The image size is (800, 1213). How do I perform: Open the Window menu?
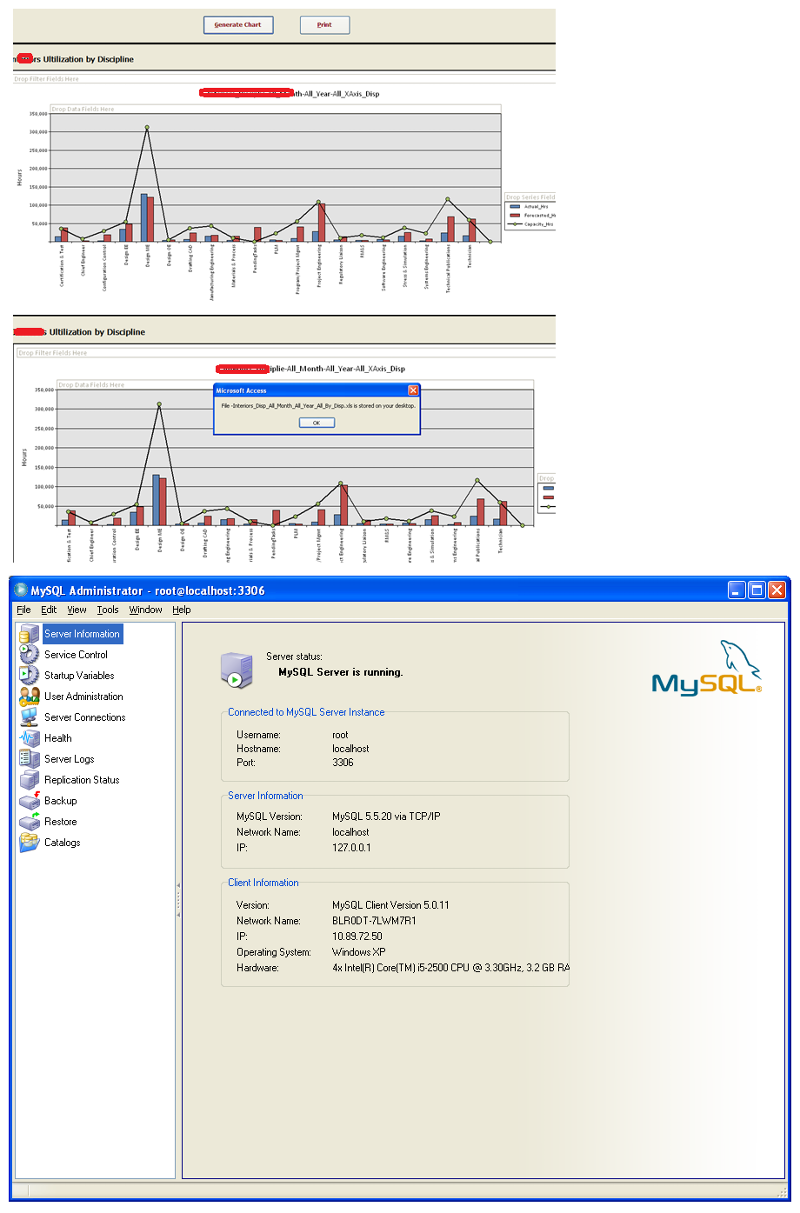146,610
